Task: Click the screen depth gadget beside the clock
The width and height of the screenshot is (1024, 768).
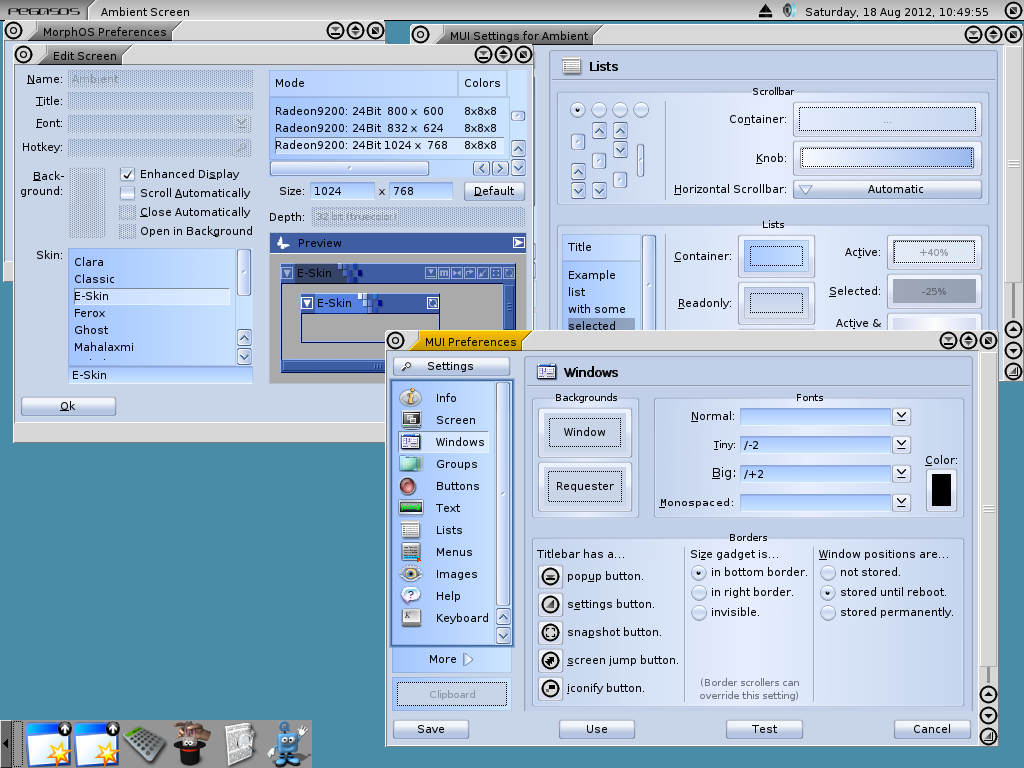Action: click(1012, 11)
